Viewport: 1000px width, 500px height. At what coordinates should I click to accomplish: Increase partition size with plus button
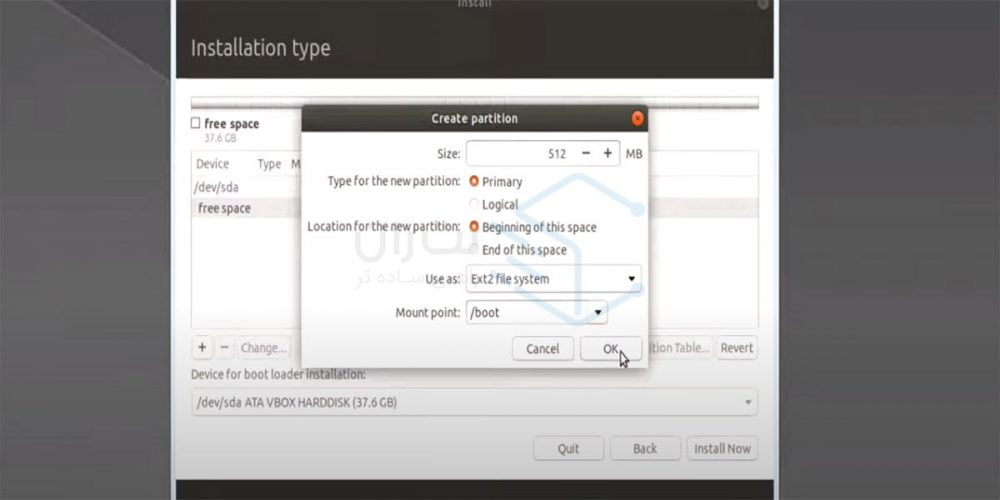(607, 154)
